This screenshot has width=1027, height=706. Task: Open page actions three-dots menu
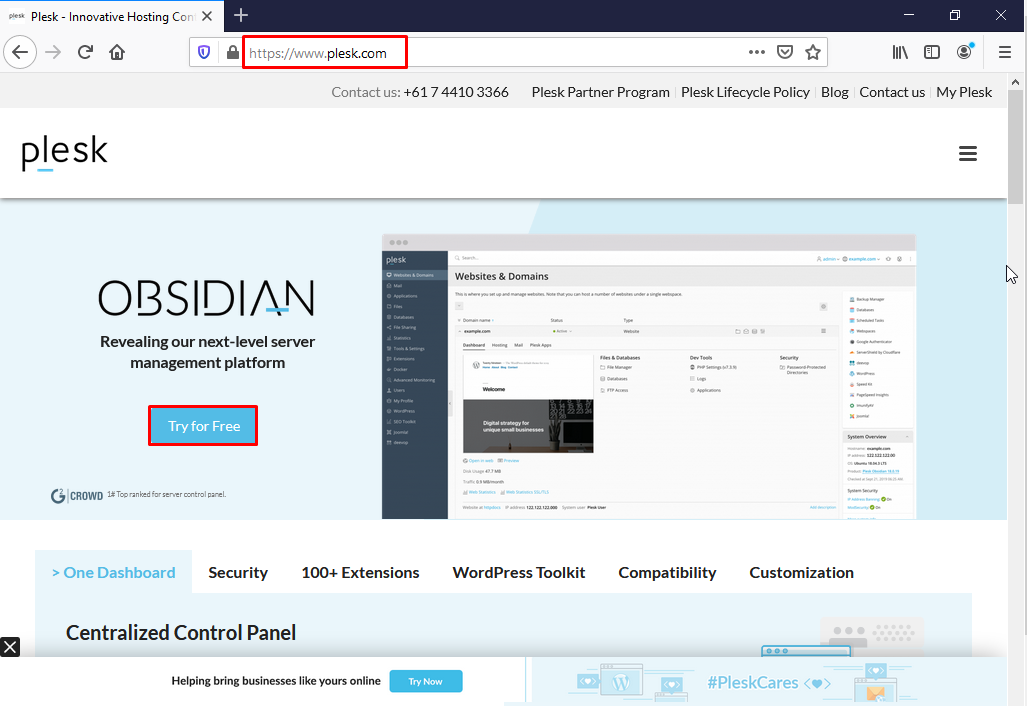click(756, 52)
